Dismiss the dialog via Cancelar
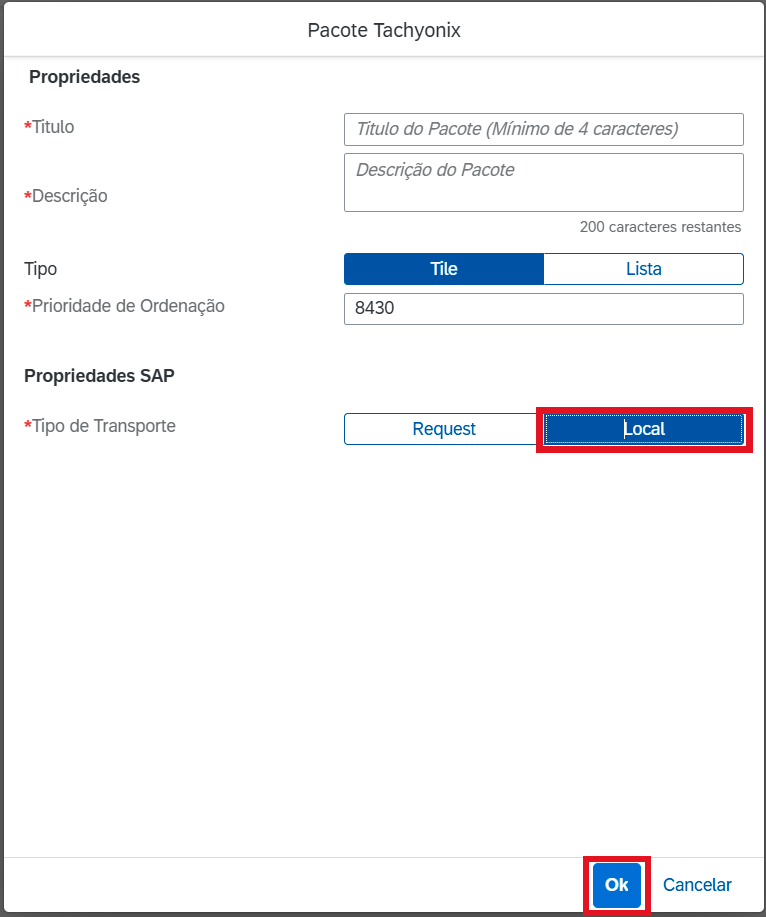 tap(697, 885)
